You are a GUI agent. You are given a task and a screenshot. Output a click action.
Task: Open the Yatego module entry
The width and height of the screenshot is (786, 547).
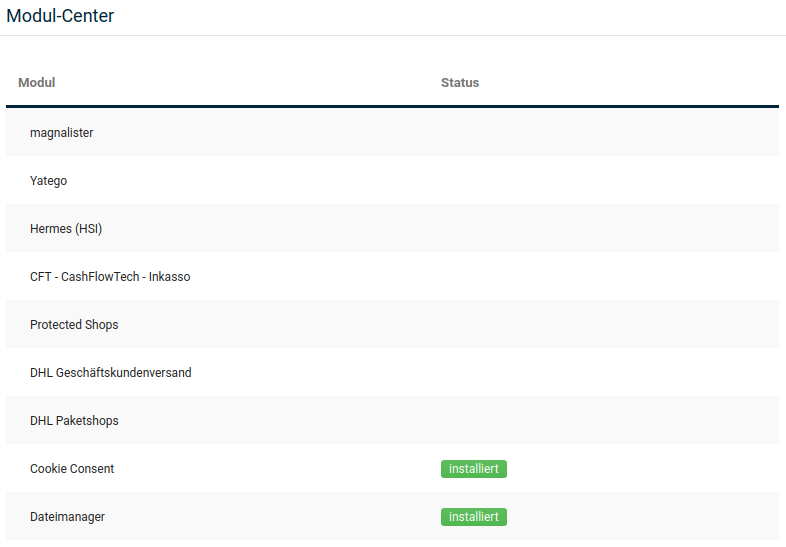[49, 181]
